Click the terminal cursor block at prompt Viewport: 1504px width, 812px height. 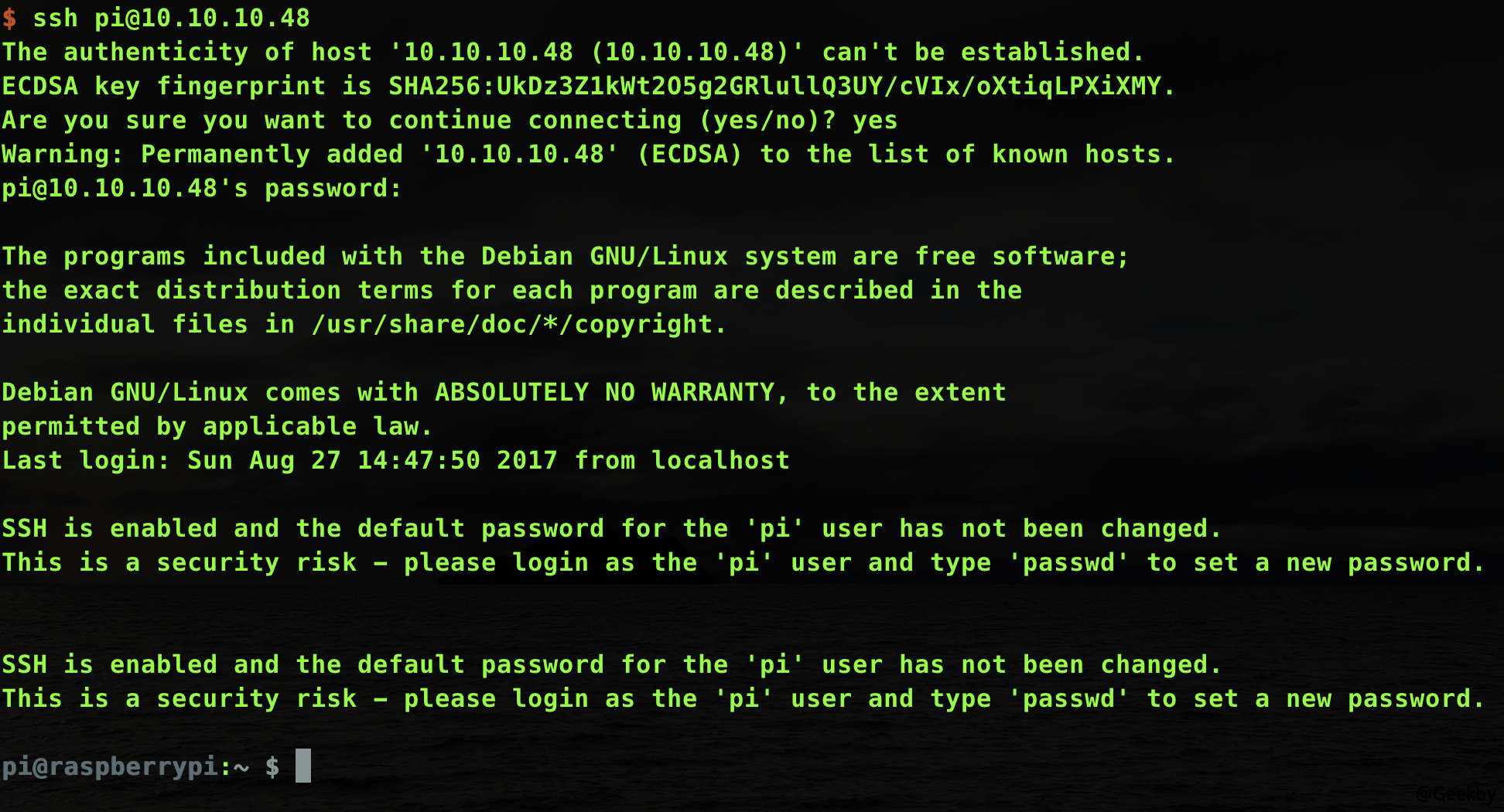303,766
